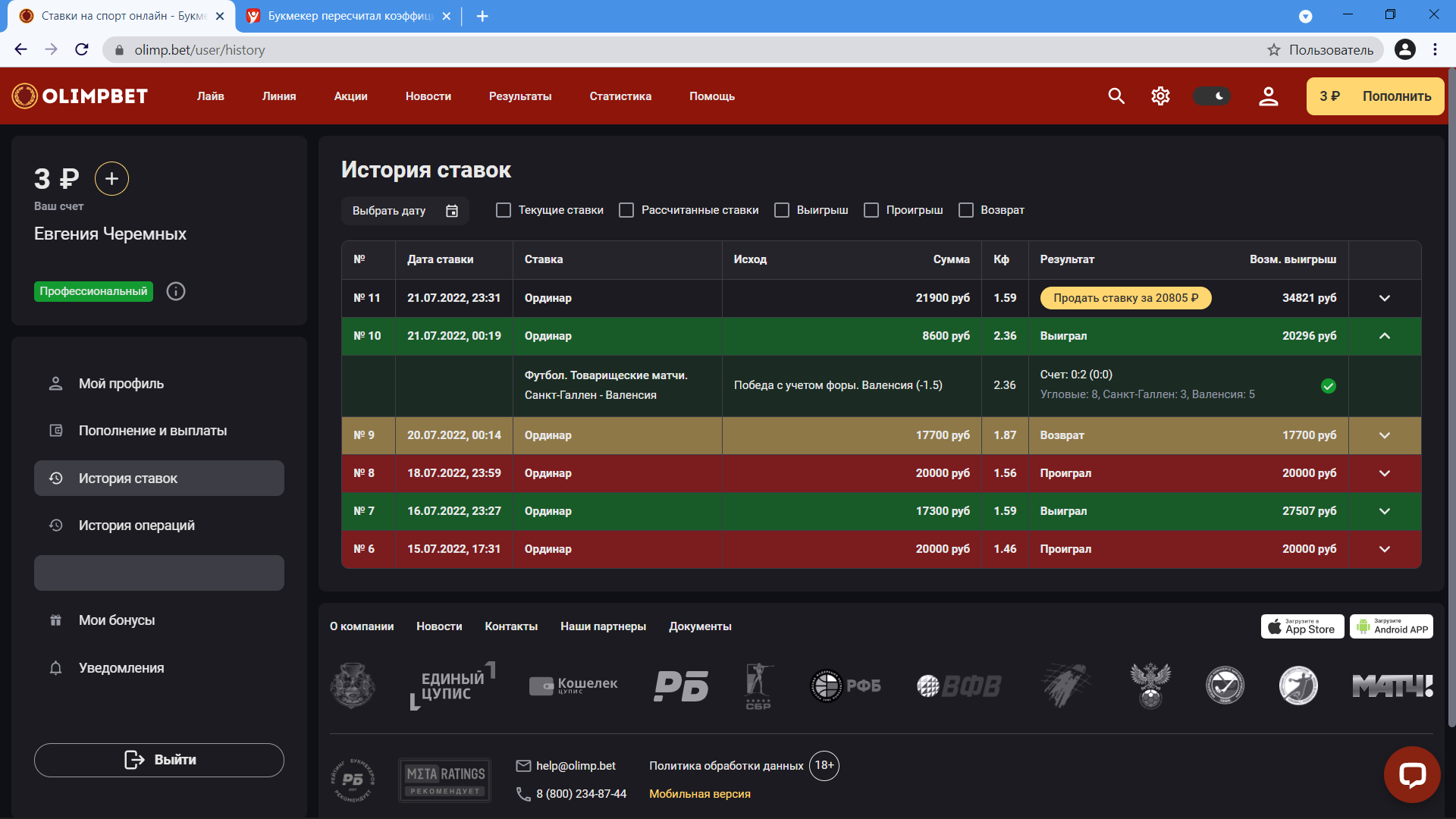The image size is (1456, 819).
Task: Click the info icon next to Профессиональный
Action: 176,291
